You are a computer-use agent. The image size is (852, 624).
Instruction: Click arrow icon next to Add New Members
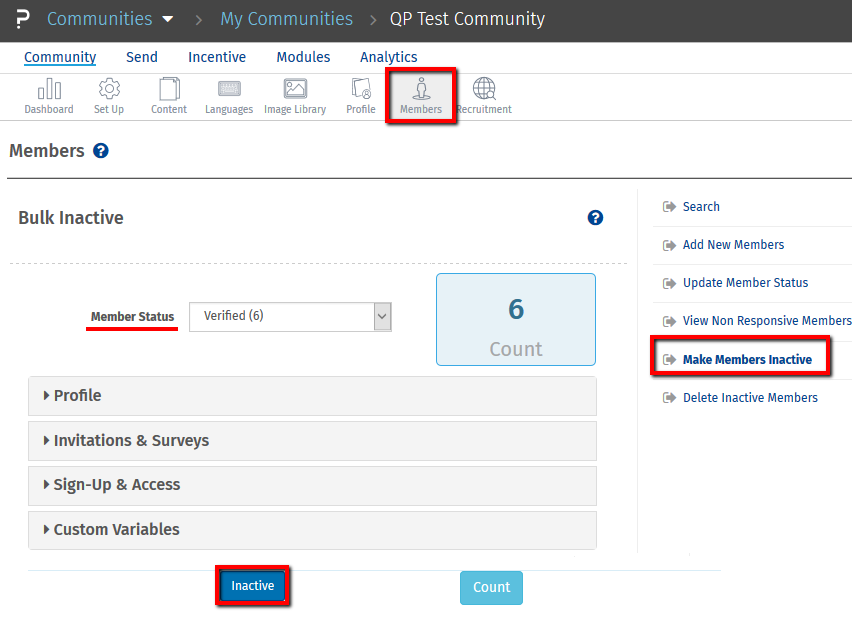[669, 245]
